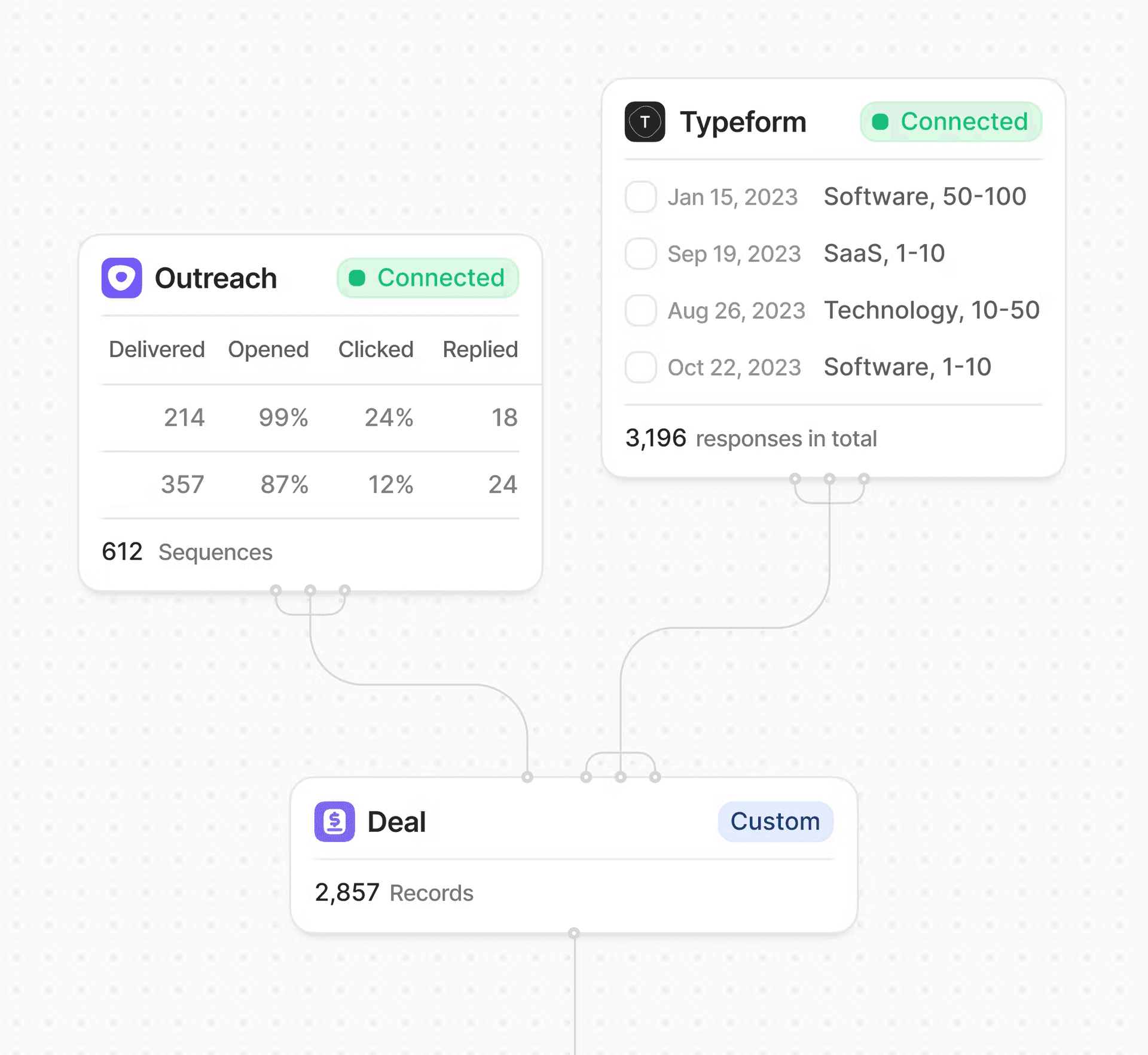Click the Outreach Connected status badge
Screen dimensions: 1148x1055
click(428, 278)
